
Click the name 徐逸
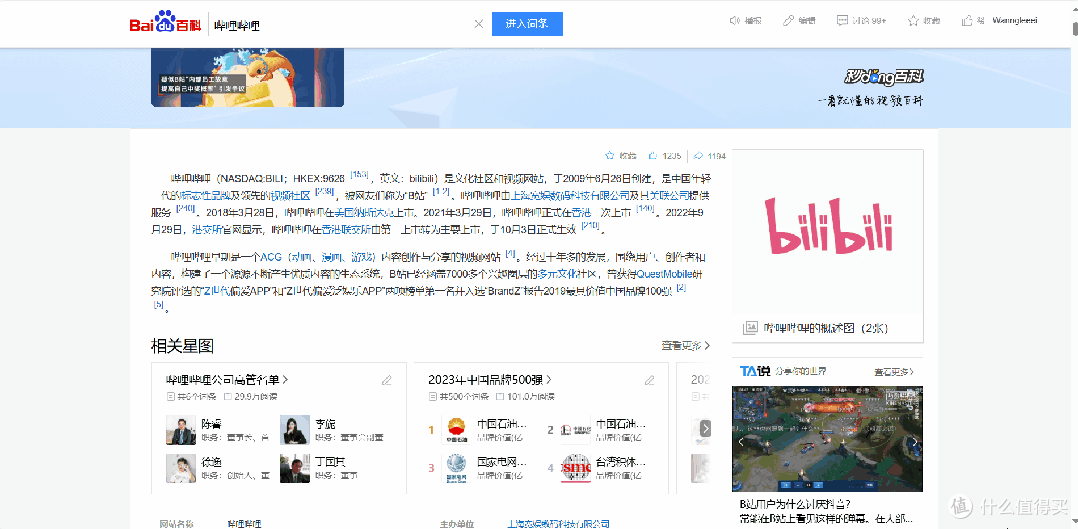point(211,462)
